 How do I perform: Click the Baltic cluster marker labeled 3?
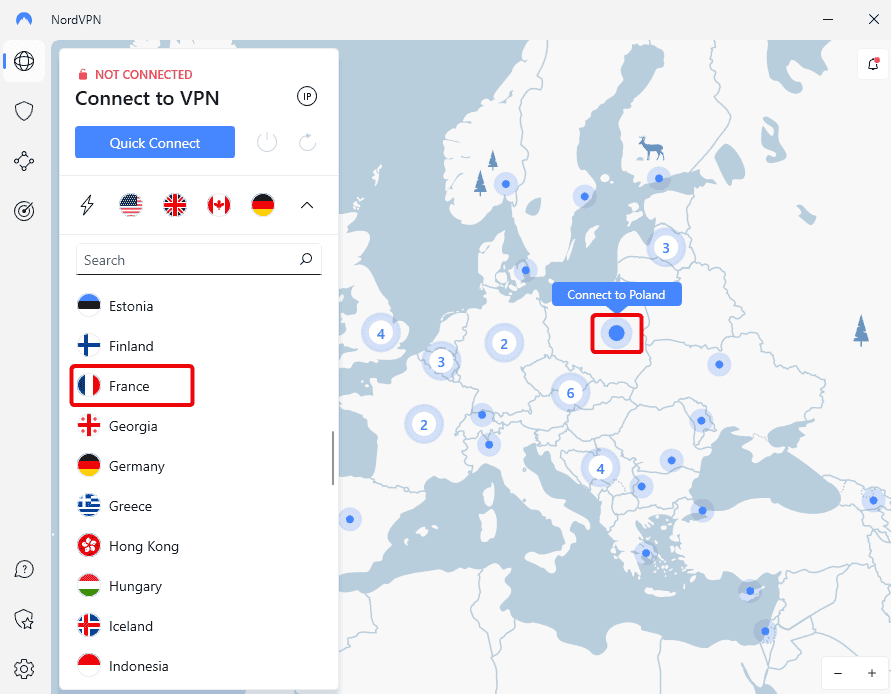pyautogui.click(x=665, y=248)
